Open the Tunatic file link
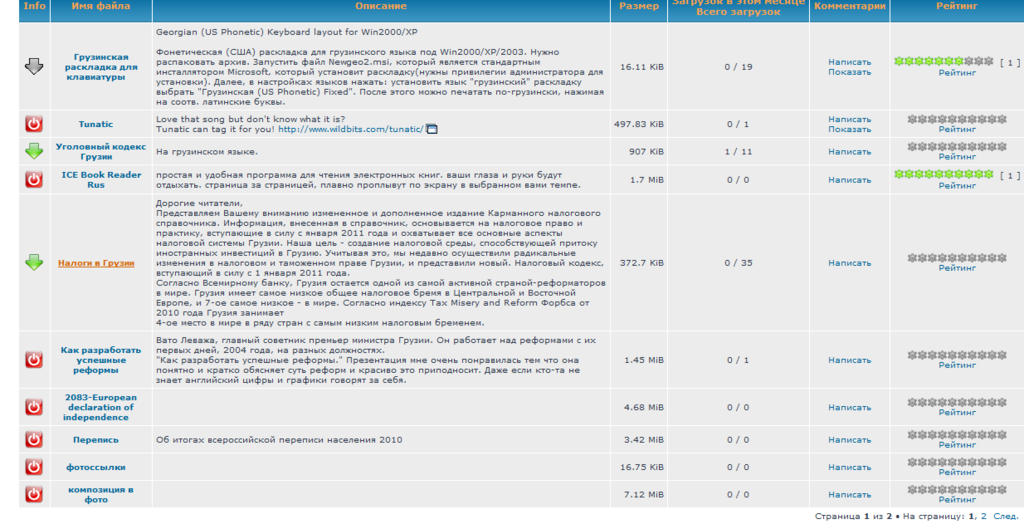Image resolution: width=1024 pixels, height=529 pixels. (95, 124)
